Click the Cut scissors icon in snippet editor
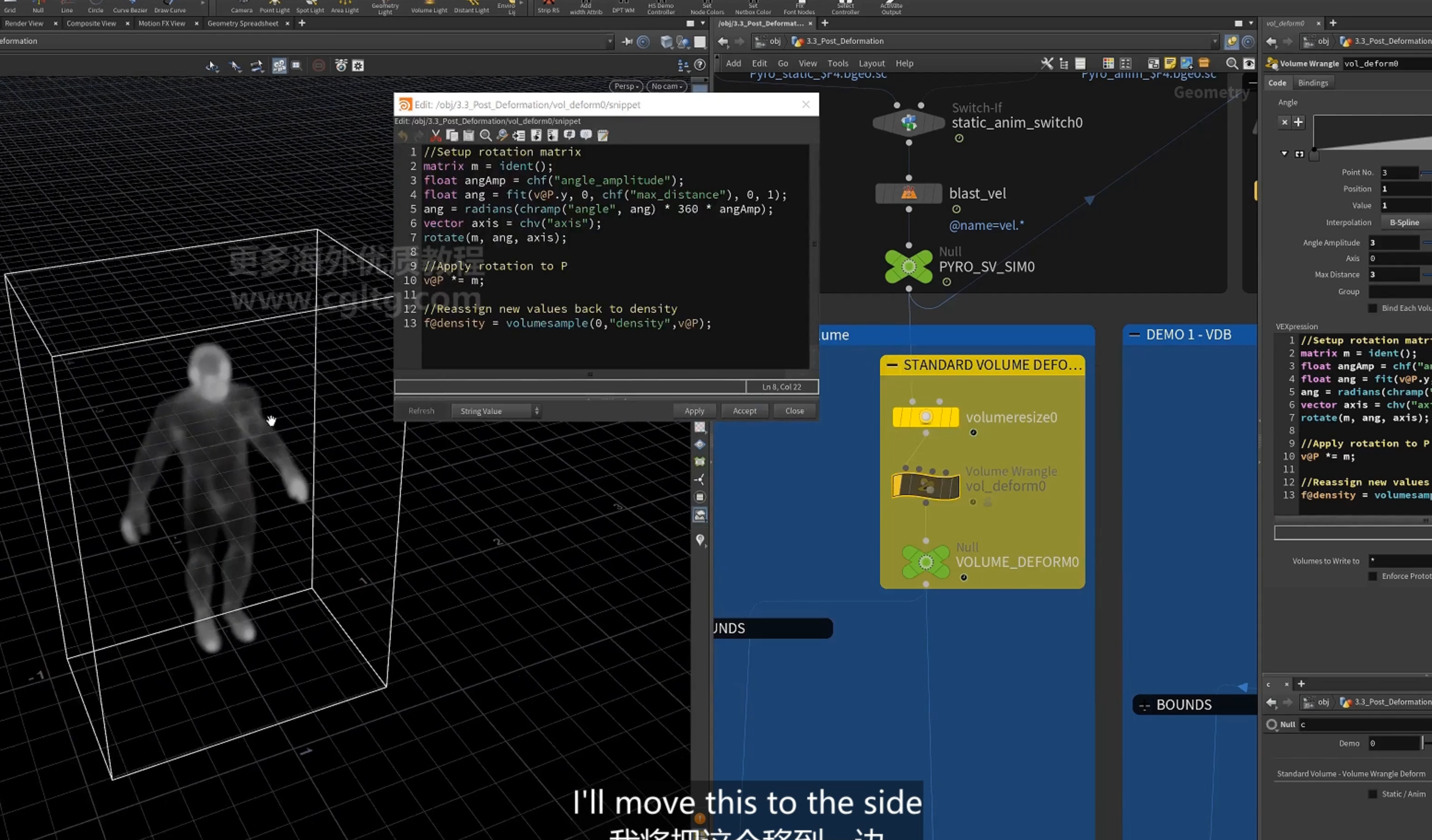Image resolution: width=1432 pixels, height=840 pixels. (x=435, y=135)
